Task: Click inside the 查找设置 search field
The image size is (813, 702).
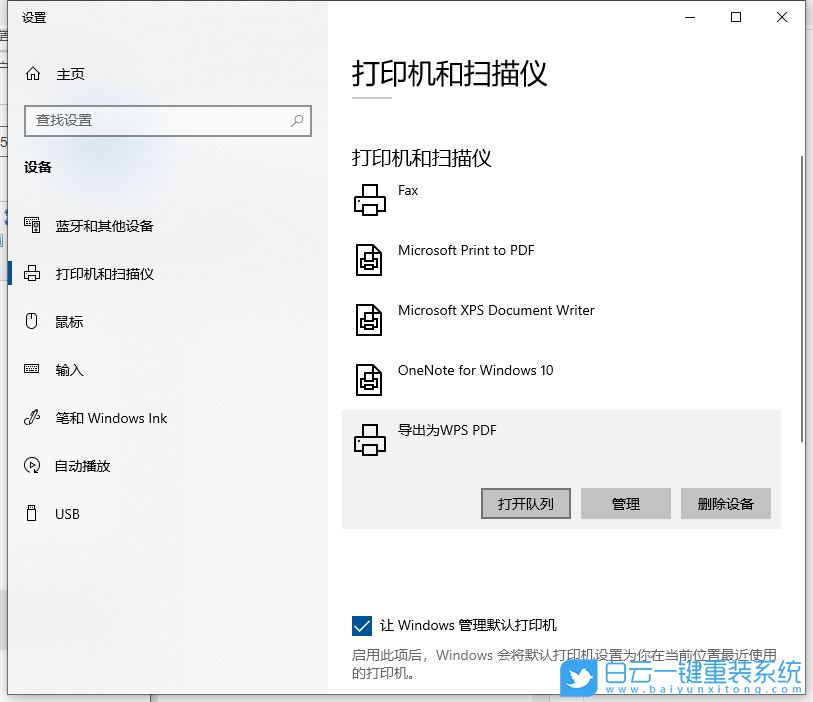Action: [x=167, y=120]
